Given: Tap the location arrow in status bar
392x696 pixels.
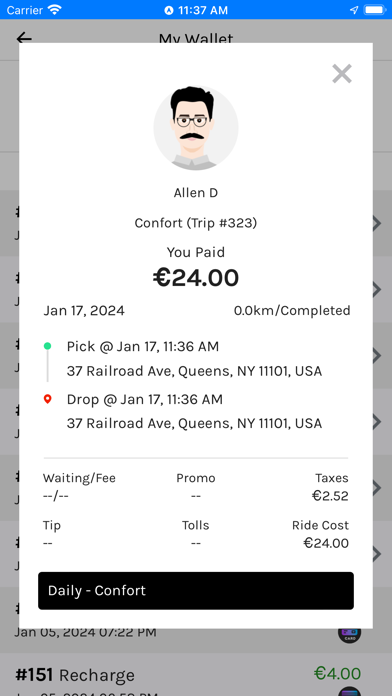Looking at the screenshot, I should click(354, 10).
